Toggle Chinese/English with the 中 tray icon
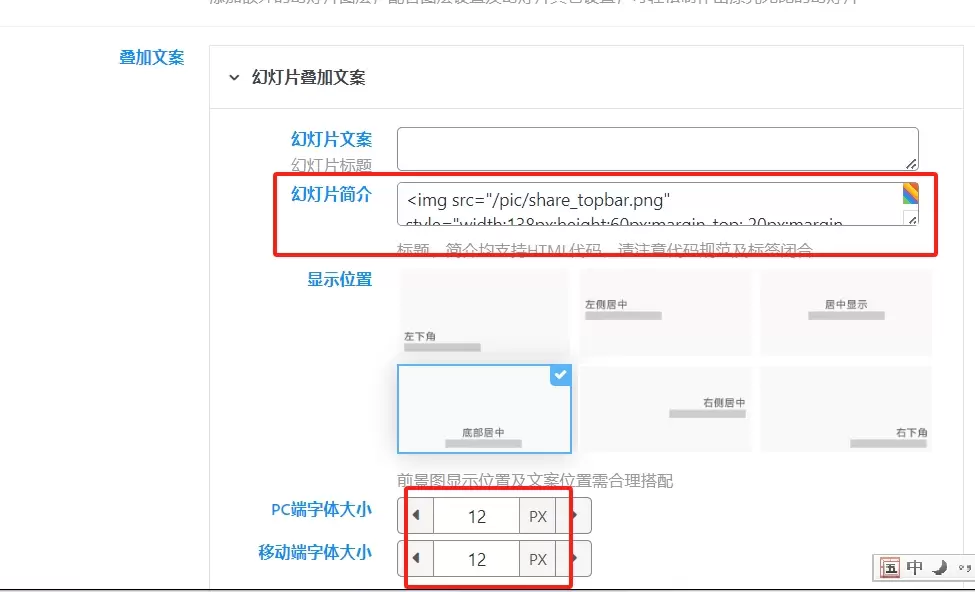The height and width of the screenshot is (592, 975). coord(913,567)
